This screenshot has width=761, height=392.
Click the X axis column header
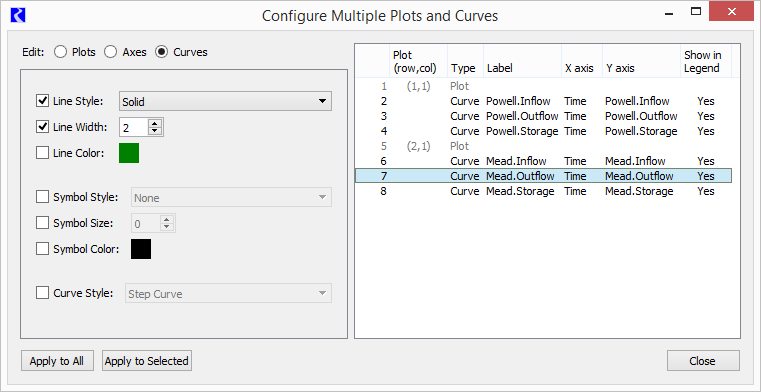pyautogui.click(x=581, y=62)
